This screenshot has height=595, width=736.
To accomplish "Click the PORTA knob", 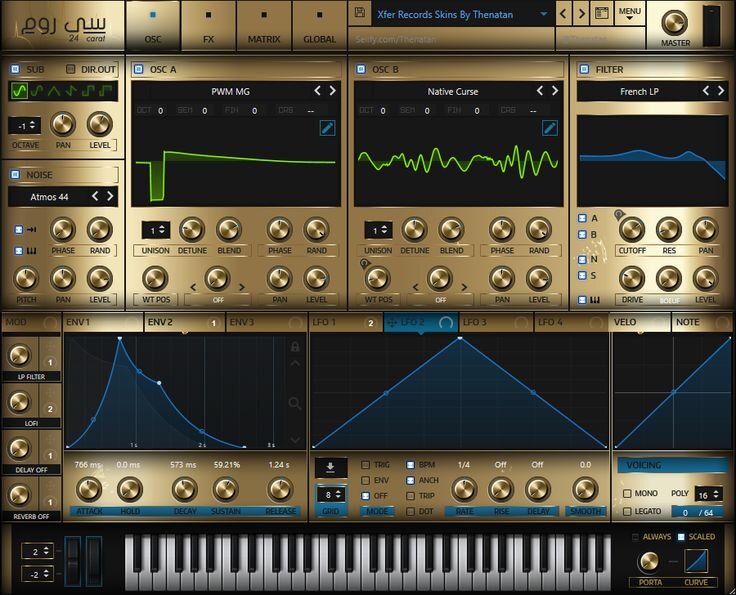I will click(x=649, y=561).
